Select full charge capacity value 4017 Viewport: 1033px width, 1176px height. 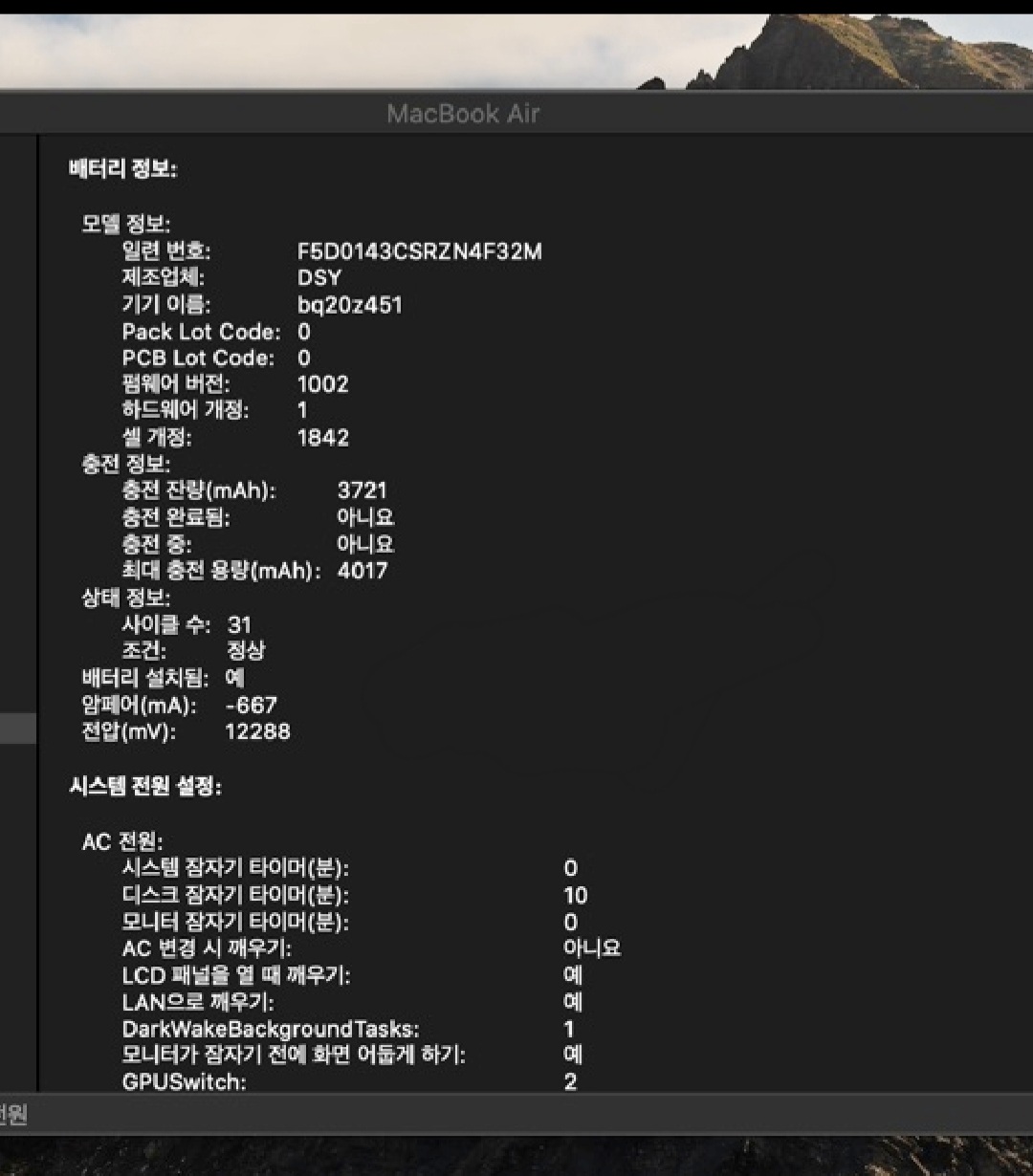[363, 571]
